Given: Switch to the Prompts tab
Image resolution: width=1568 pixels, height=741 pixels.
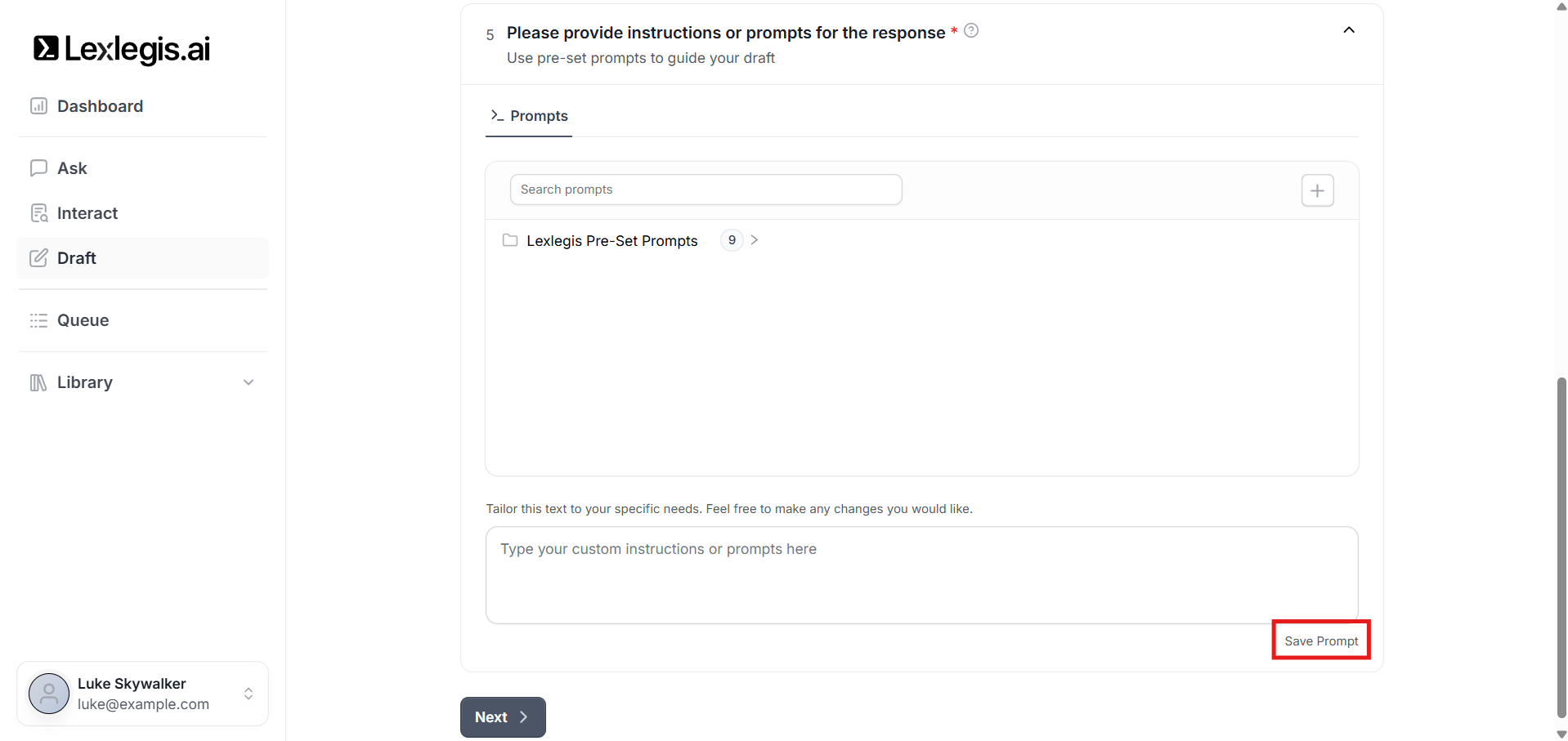Looking at the screenshot, I should pyautogui.click(x=529, y=116).
